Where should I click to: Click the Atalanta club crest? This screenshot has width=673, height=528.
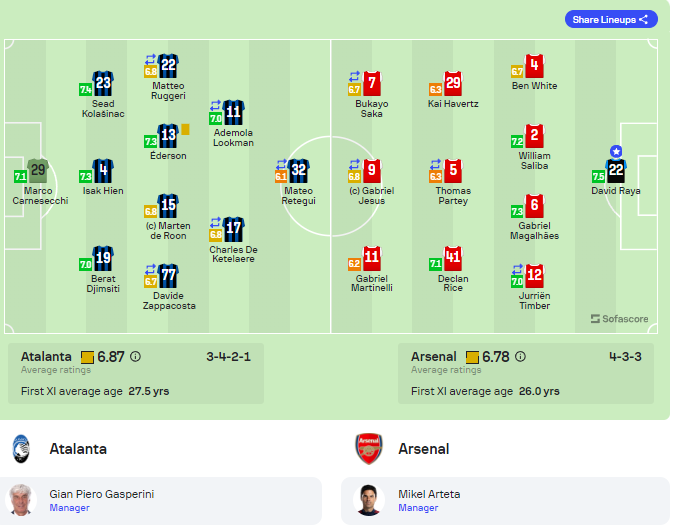point(21,449)
